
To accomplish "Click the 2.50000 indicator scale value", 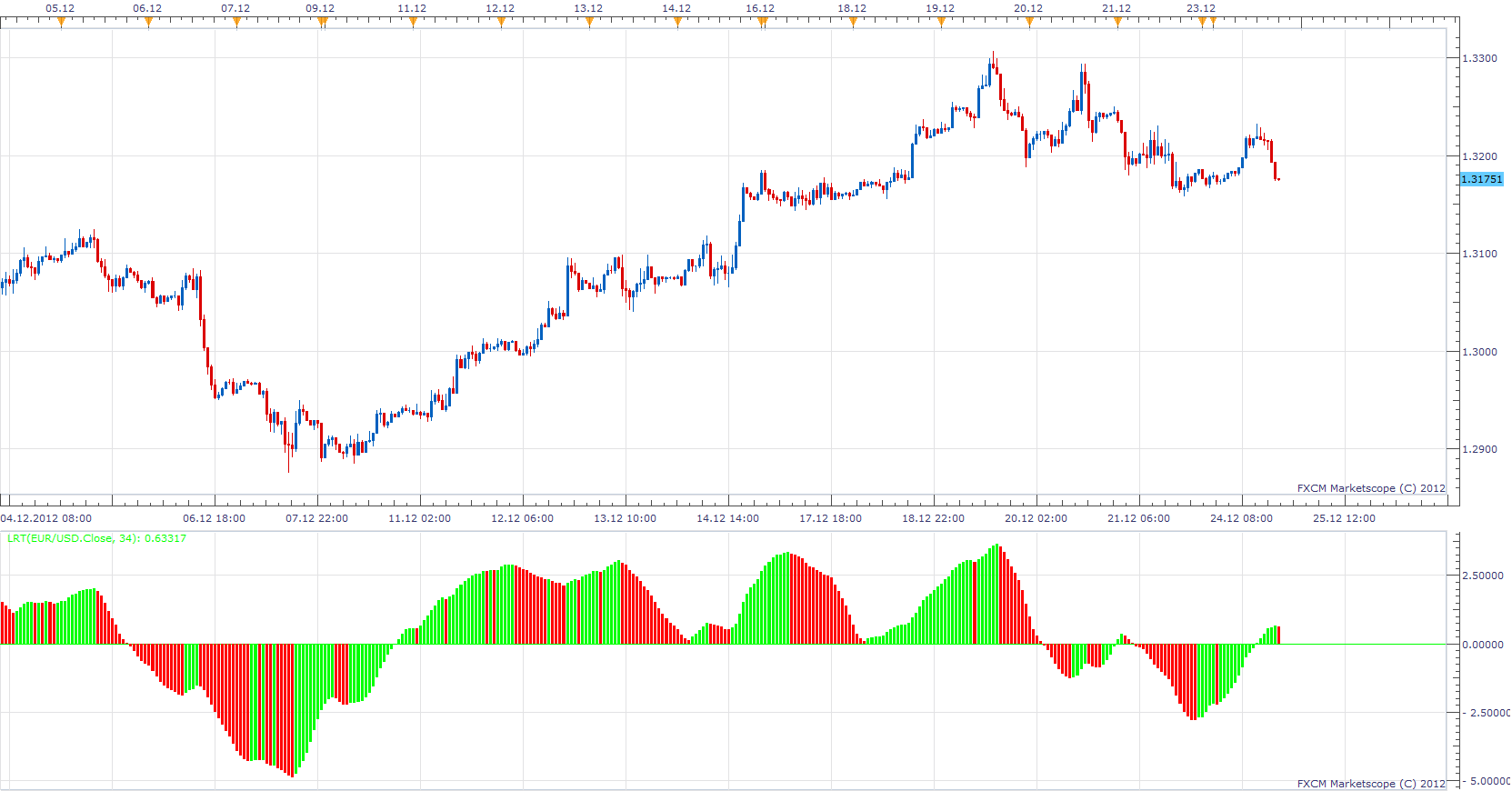I will (x=1482, y=576).
